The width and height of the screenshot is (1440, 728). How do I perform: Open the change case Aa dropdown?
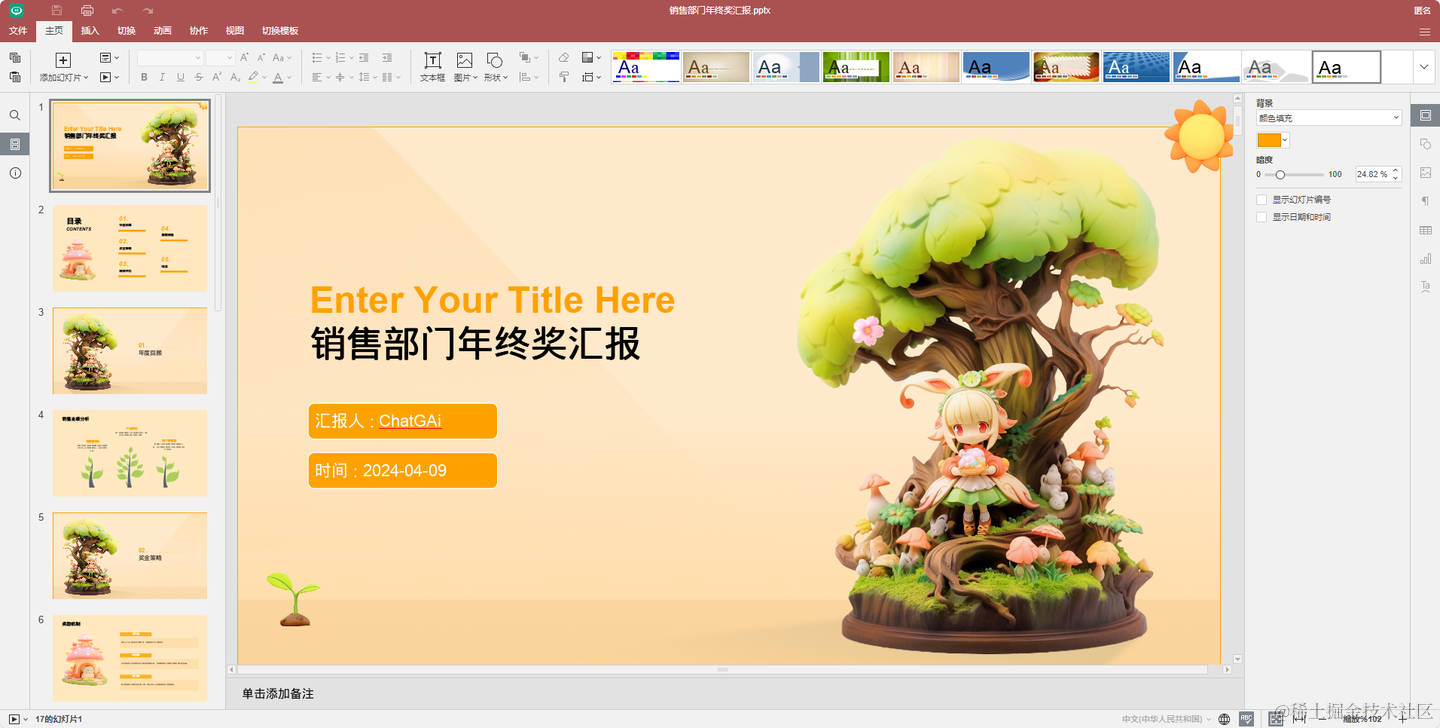tap(281, 58)
